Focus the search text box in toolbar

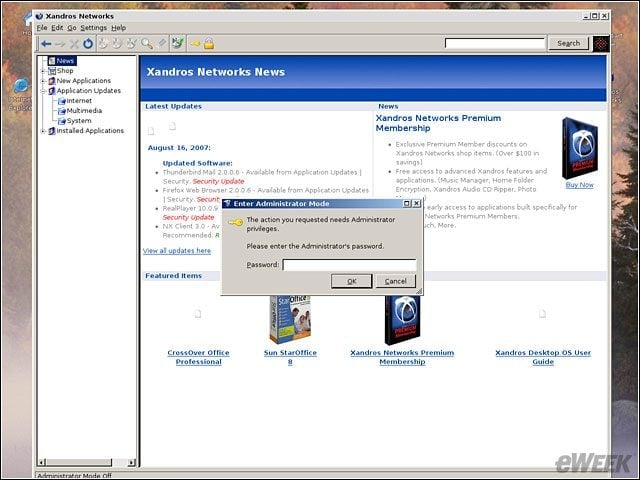pyautogui.click(x=495, y=43)
